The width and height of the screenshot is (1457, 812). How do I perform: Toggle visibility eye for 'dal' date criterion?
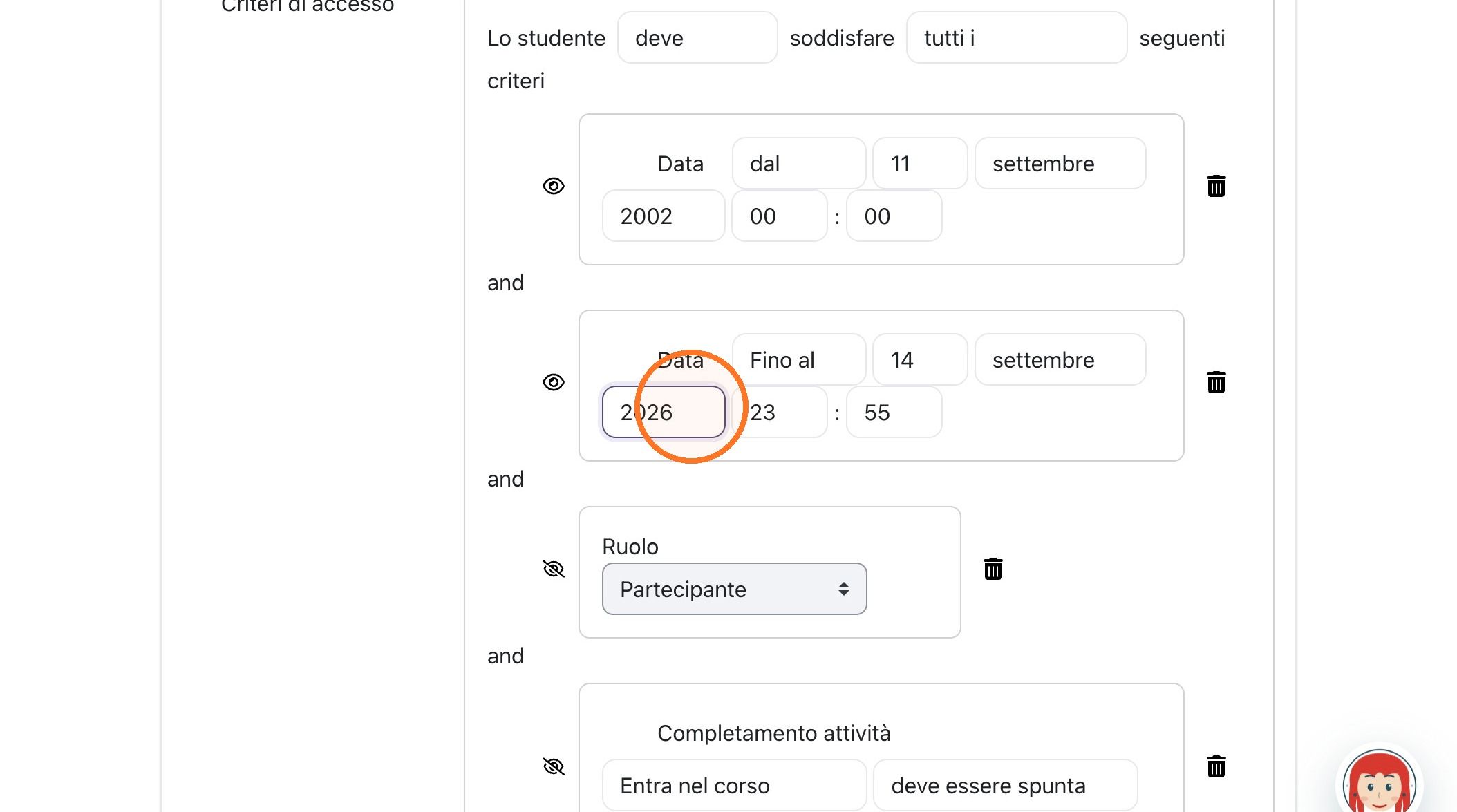554,186
